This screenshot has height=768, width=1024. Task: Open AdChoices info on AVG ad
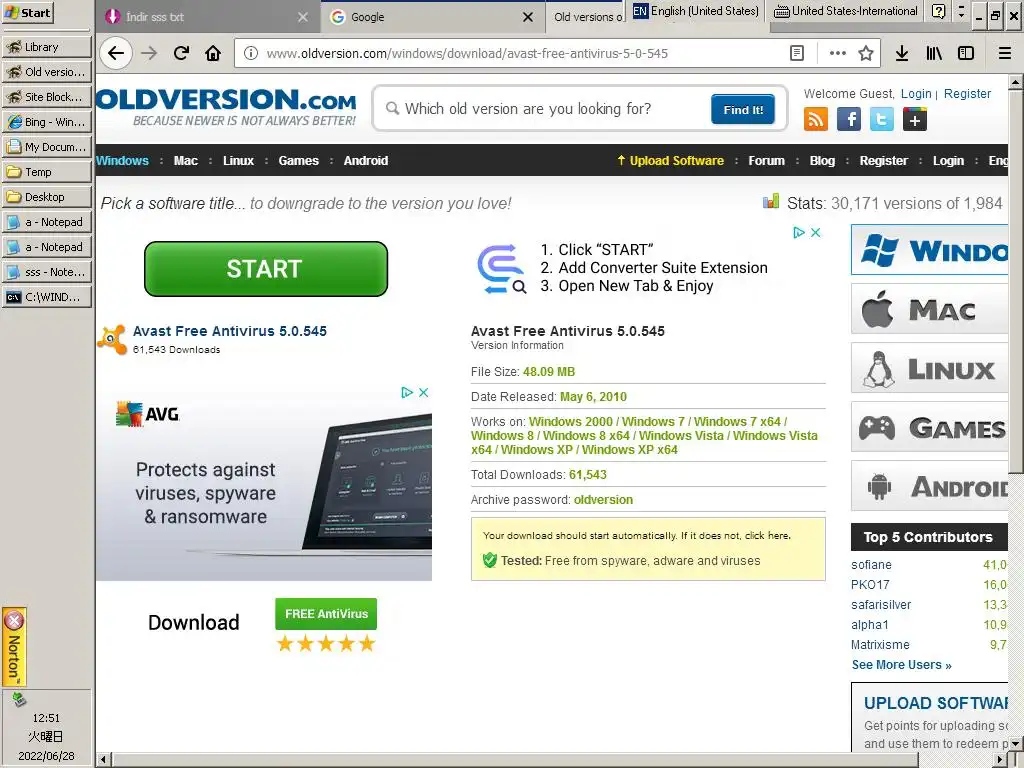point(407,392)
